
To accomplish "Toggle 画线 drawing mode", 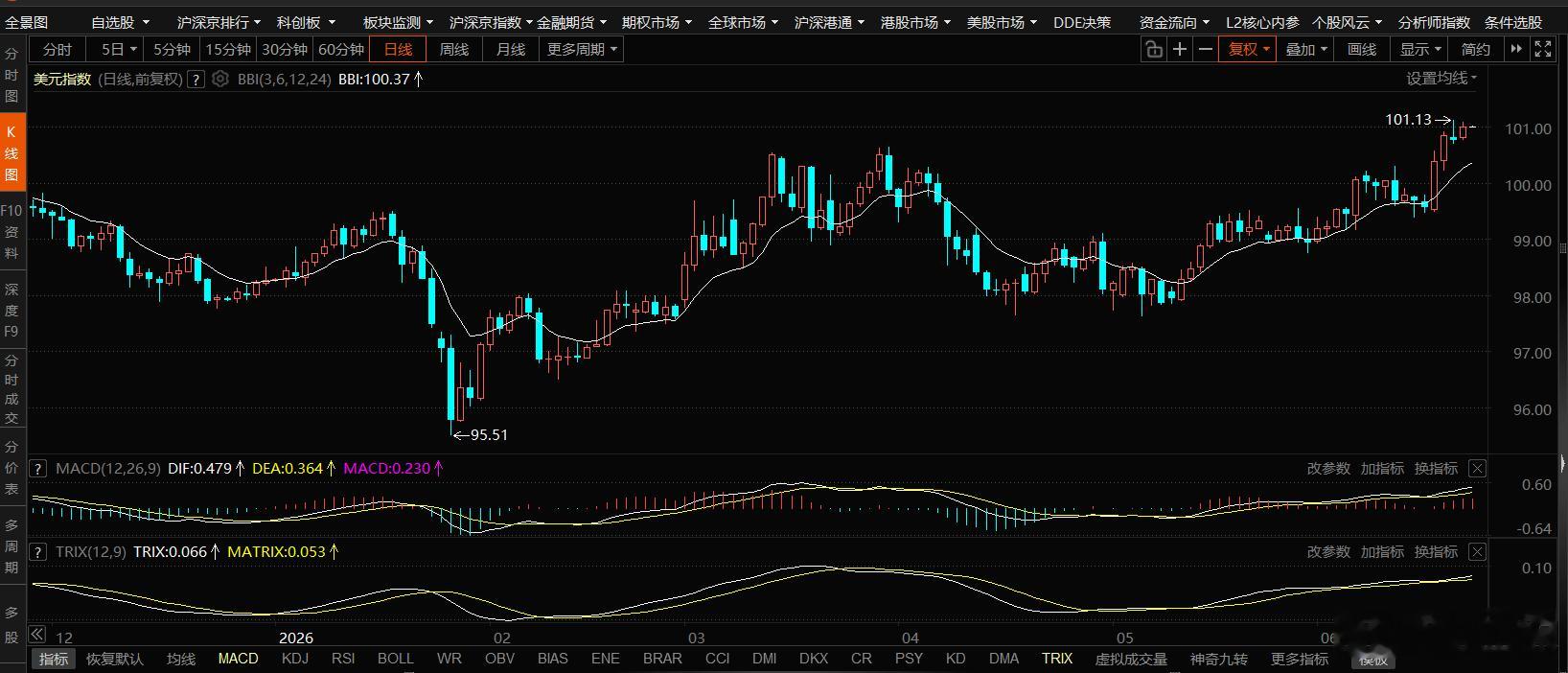I will pyautogui.click(x=1362, y=49).
